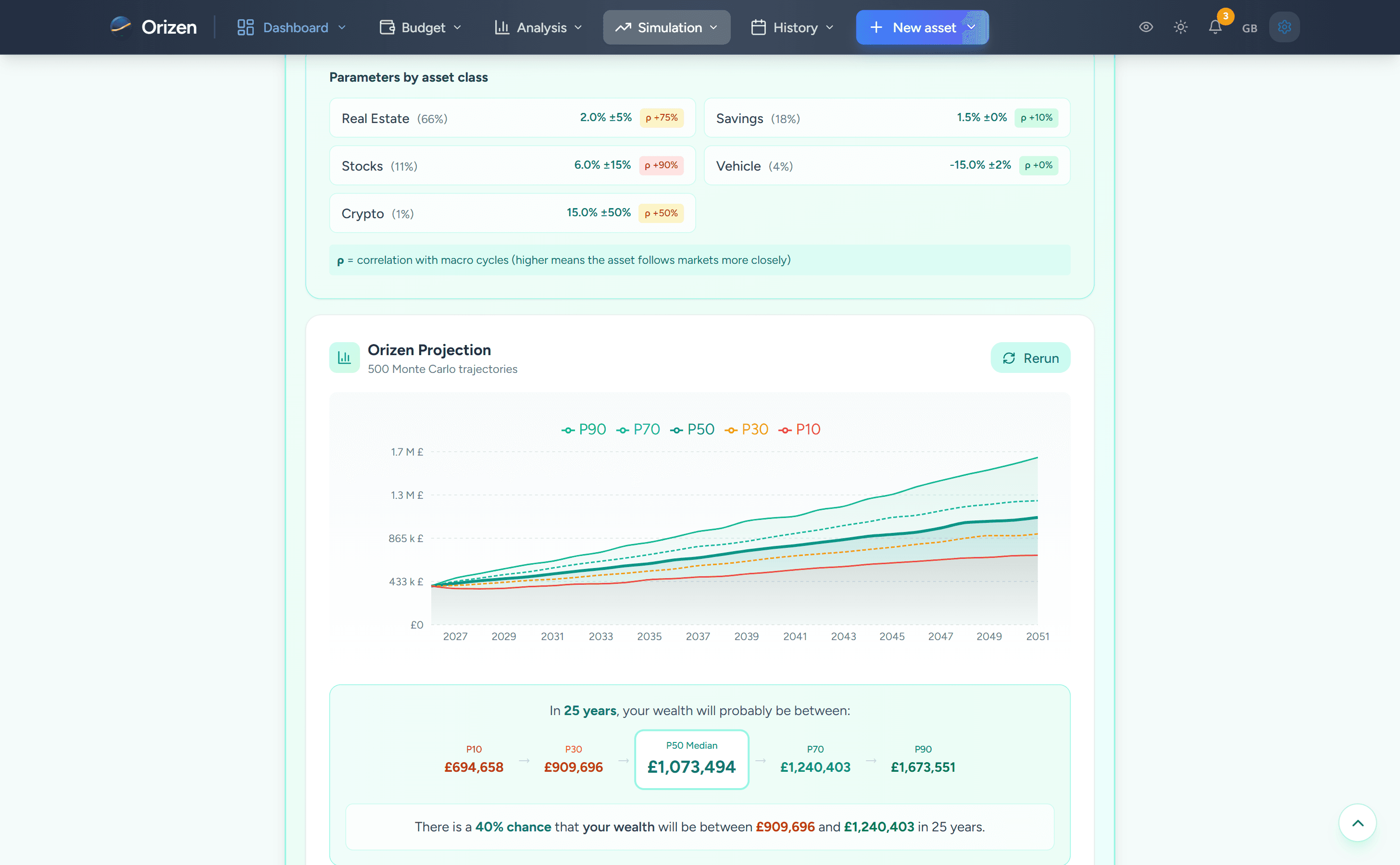Image resolution: width=1400 pixels, height=865 pixels.
Task: Click the Savings ρ +10% badge
Action: tap(1036, 118)
